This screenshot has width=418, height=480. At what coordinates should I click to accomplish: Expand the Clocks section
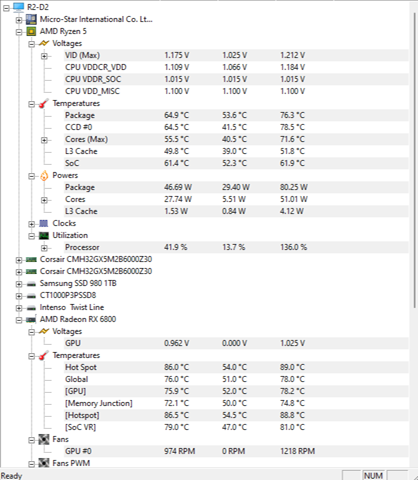tap(31, 224)
